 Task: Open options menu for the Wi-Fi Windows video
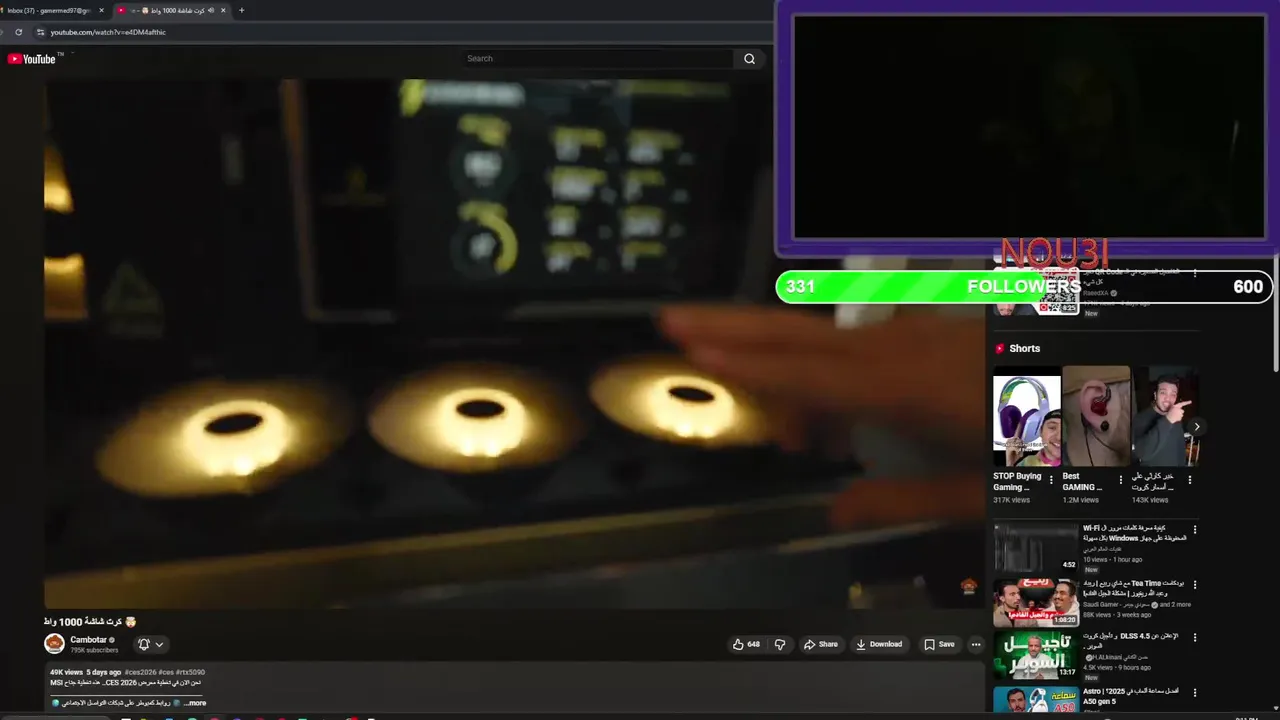(1194, 530)
